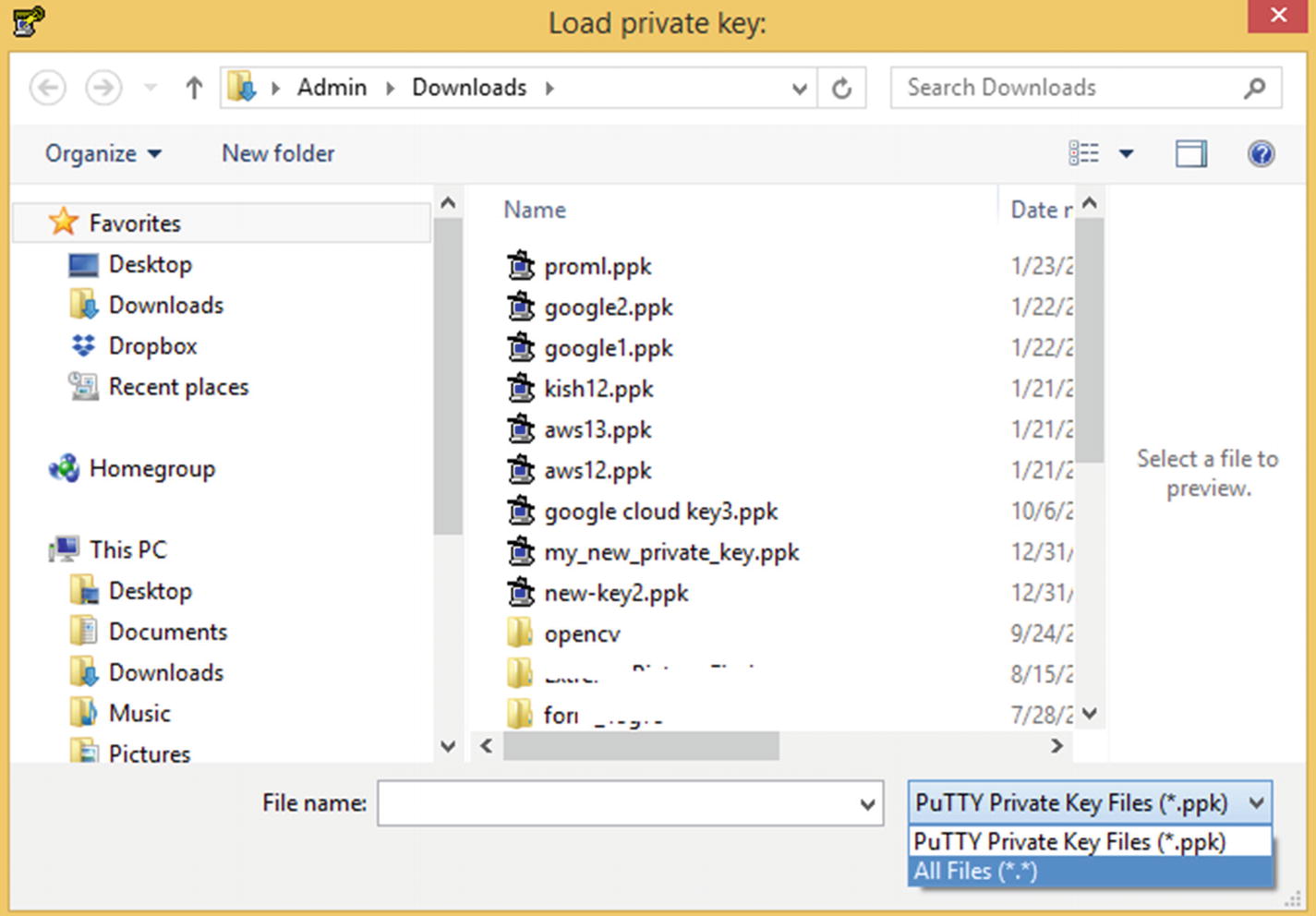
Task: Click the kish12.ppk key file icon
Action: pos(521,388)
